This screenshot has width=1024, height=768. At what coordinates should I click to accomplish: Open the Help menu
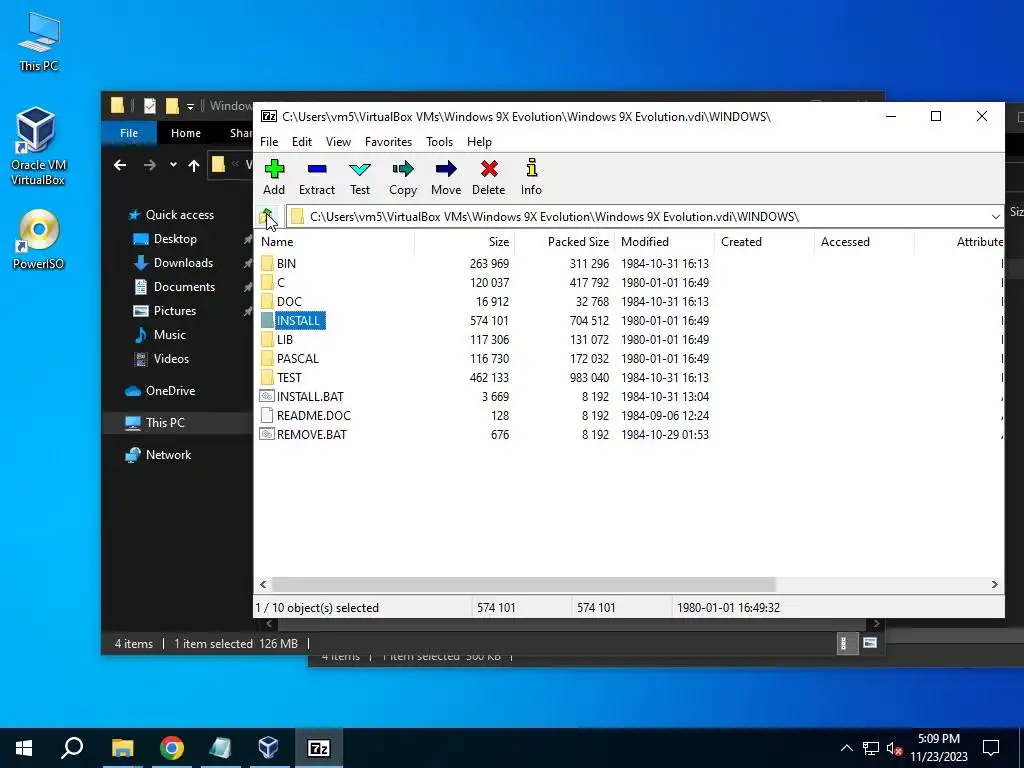coord(479,142)
